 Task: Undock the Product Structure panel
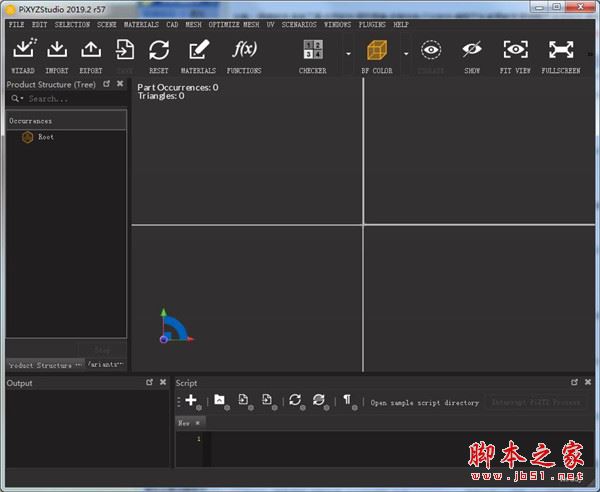107,84
